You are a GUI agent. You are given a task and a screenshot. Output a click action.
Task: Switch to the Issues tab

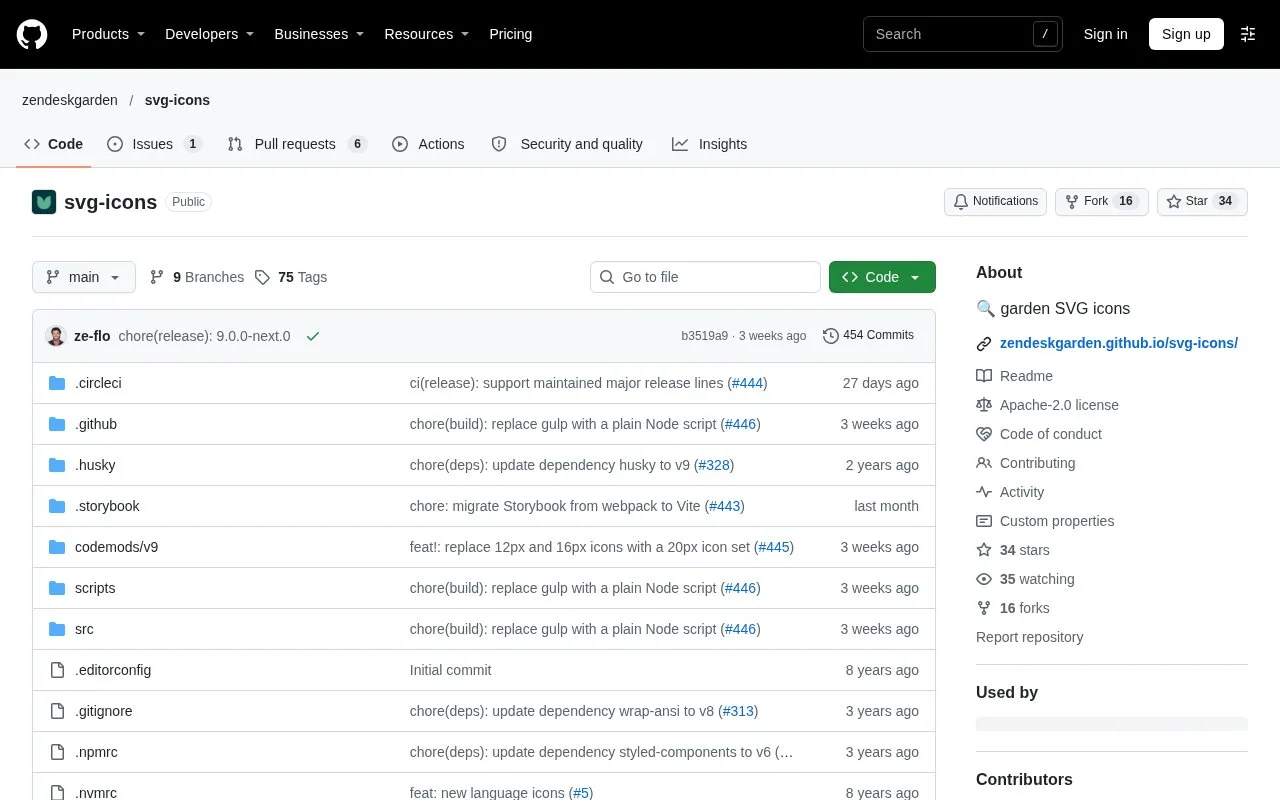(154, 144)
